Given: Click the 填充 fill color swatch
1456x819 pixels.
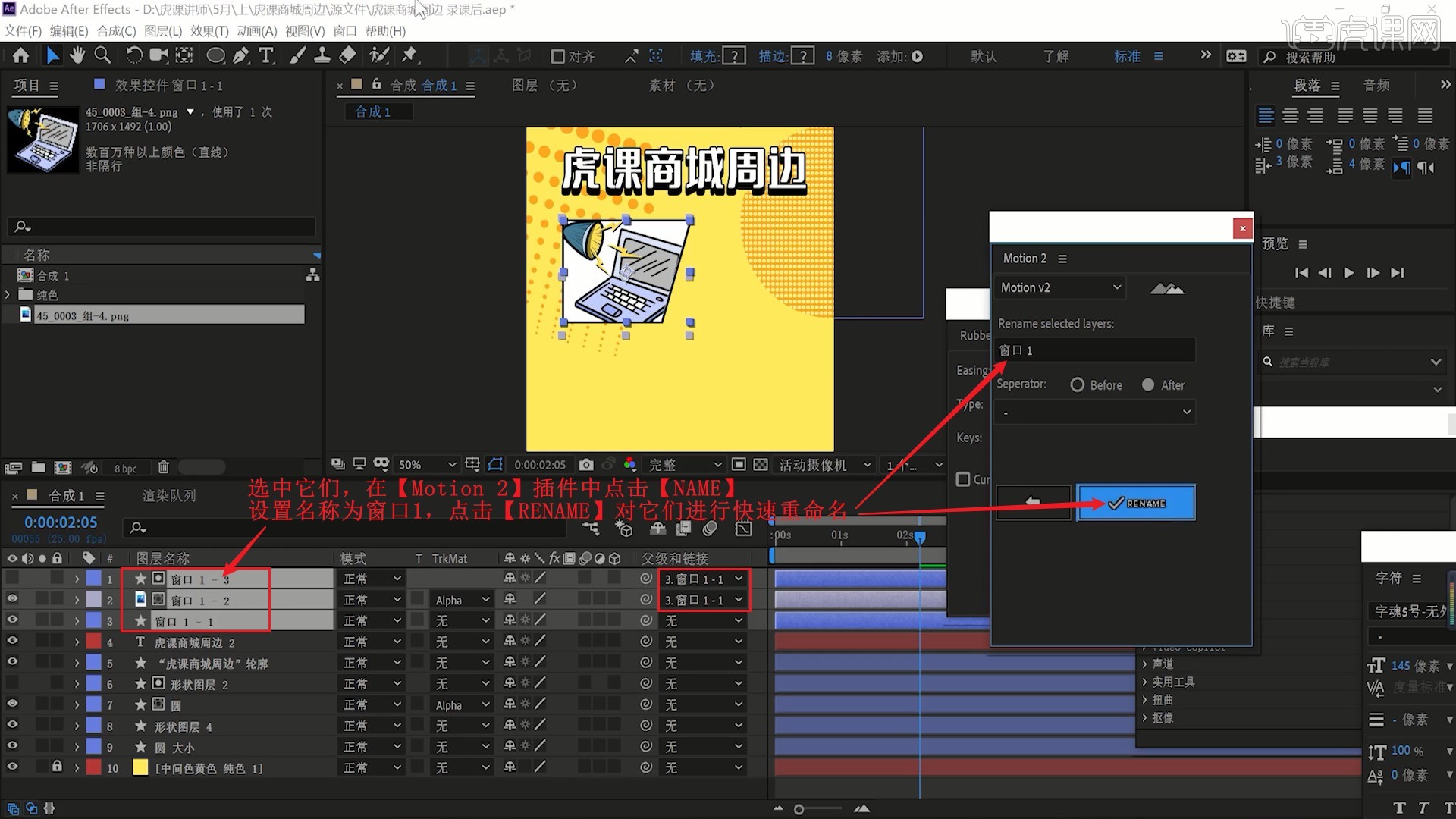Looking at the screenshot, I should tap(734, 56).
